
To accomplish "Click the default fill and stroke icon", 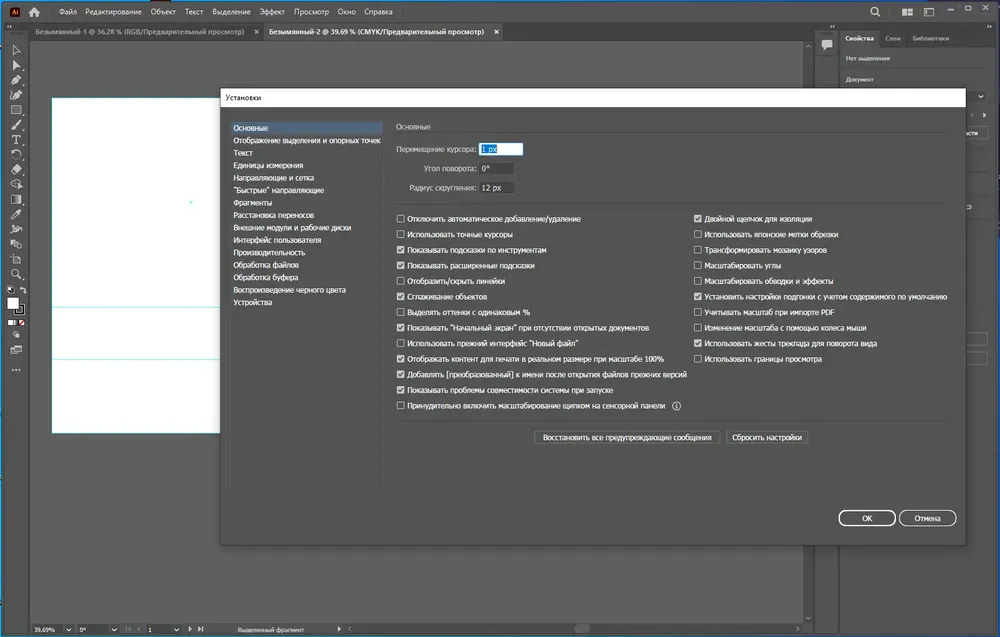I will [x=10, y=290].
